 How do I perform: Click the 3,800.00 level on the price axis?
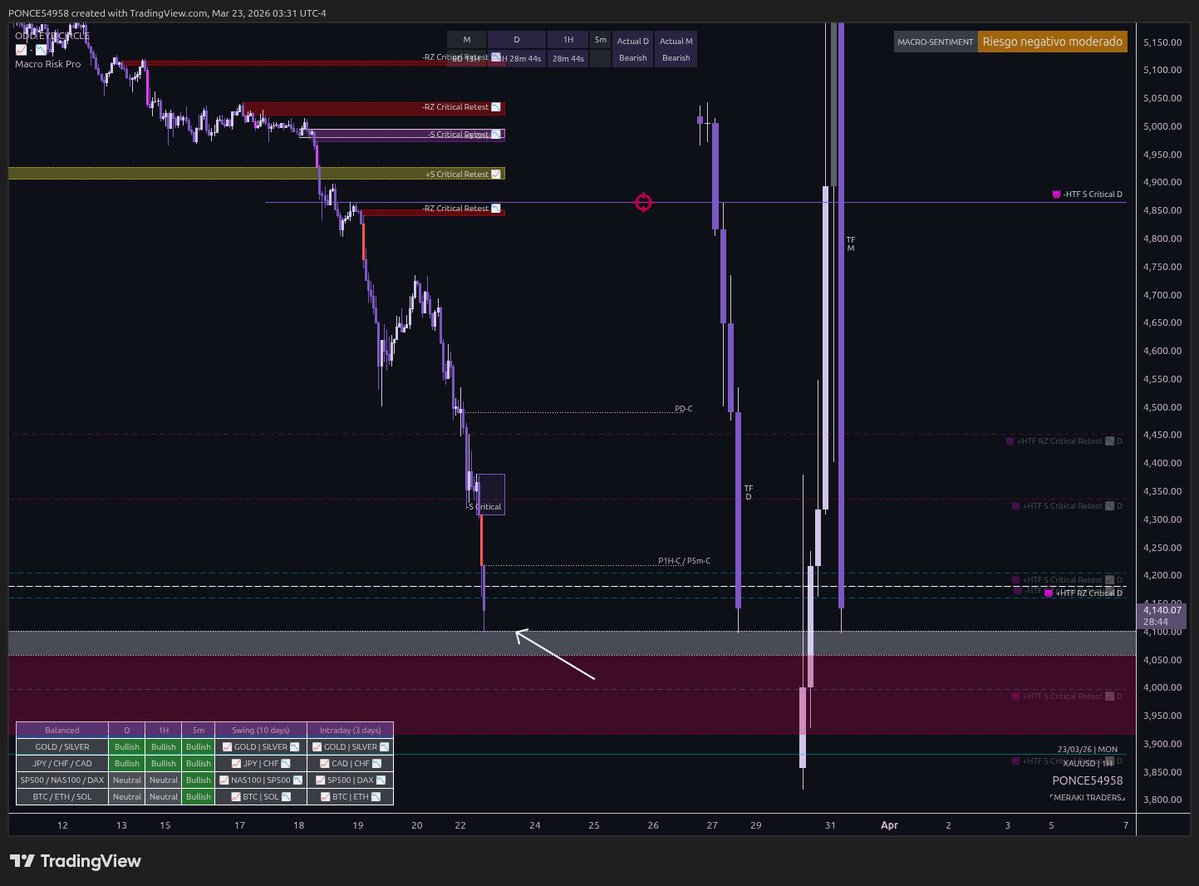pos(1162,800)
